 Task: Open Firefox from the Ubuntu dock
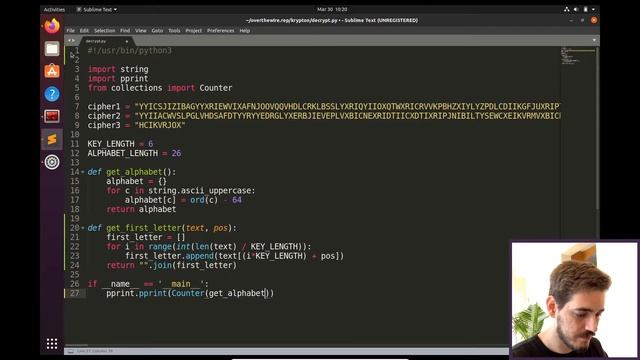pyautogui.click(x=52, y=26)
